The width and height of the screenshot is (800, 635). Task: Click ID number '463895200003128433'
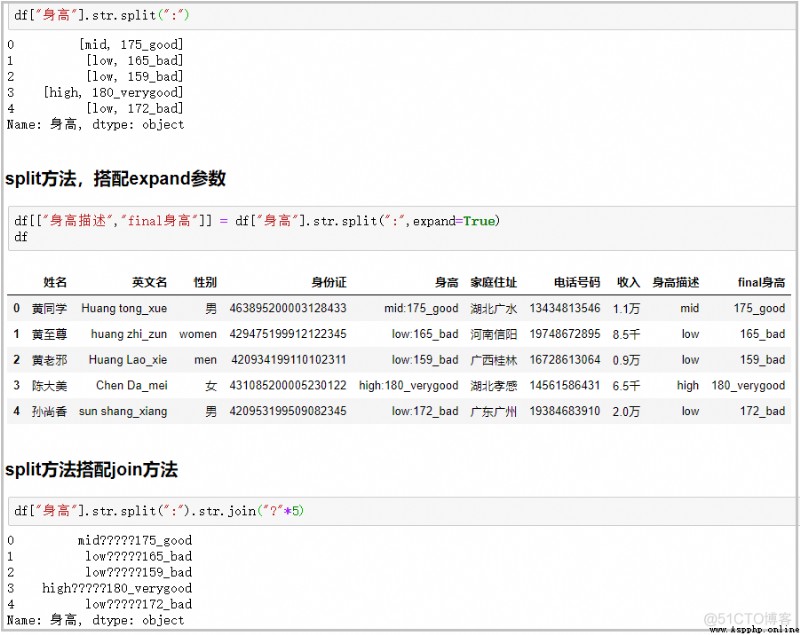click(x=288, y=308)
